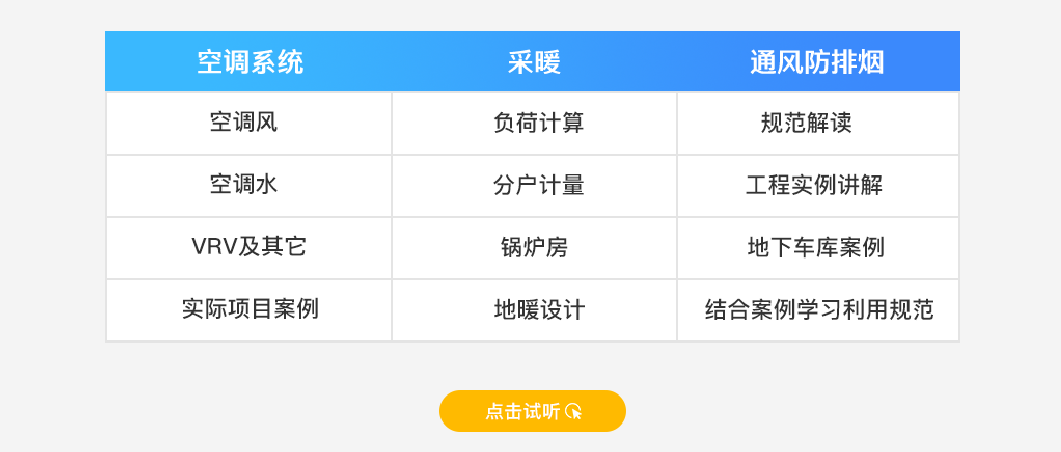Select the 空调系统 column header
This screenshot has height=452, width=1061.
coord(250,62)
